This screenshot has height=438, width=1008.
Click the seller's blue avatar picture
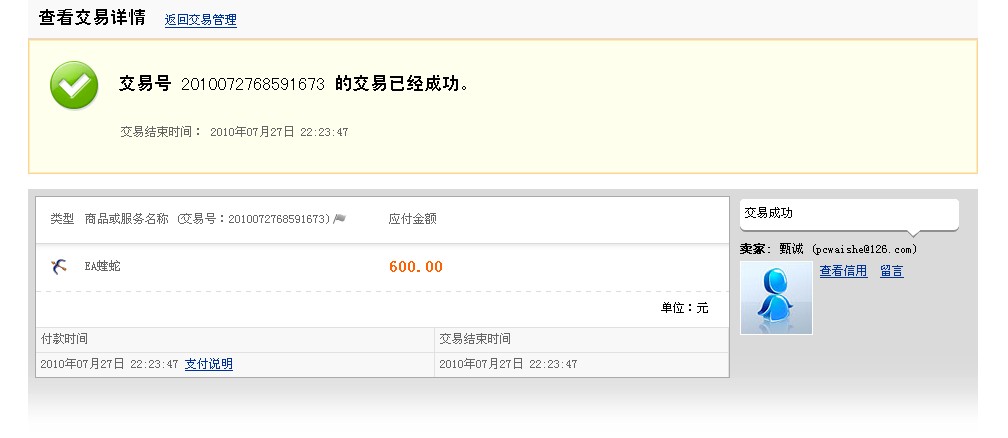(x=776, y=298)
